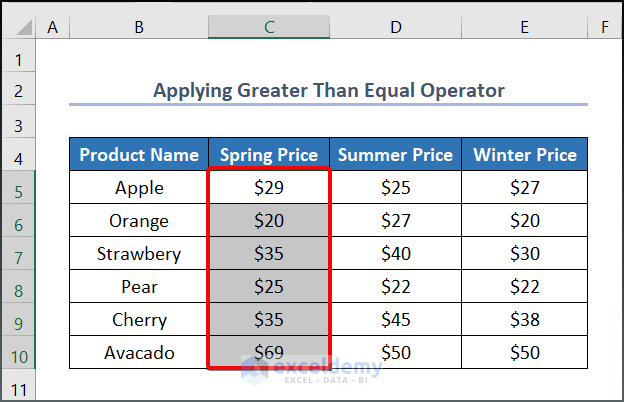Select Cherry winter price $38 cell

coord(524,320)
